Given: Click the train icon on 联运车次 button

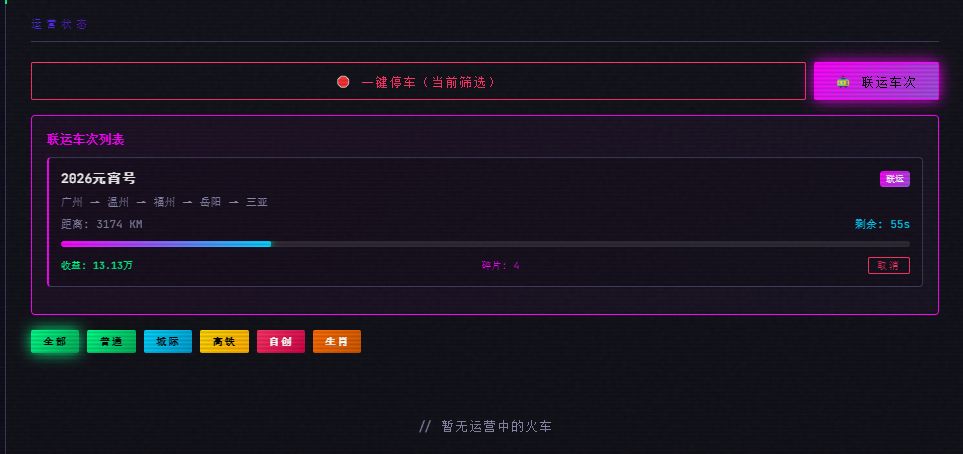Looking at the screenshot, I should coord(843,82).
